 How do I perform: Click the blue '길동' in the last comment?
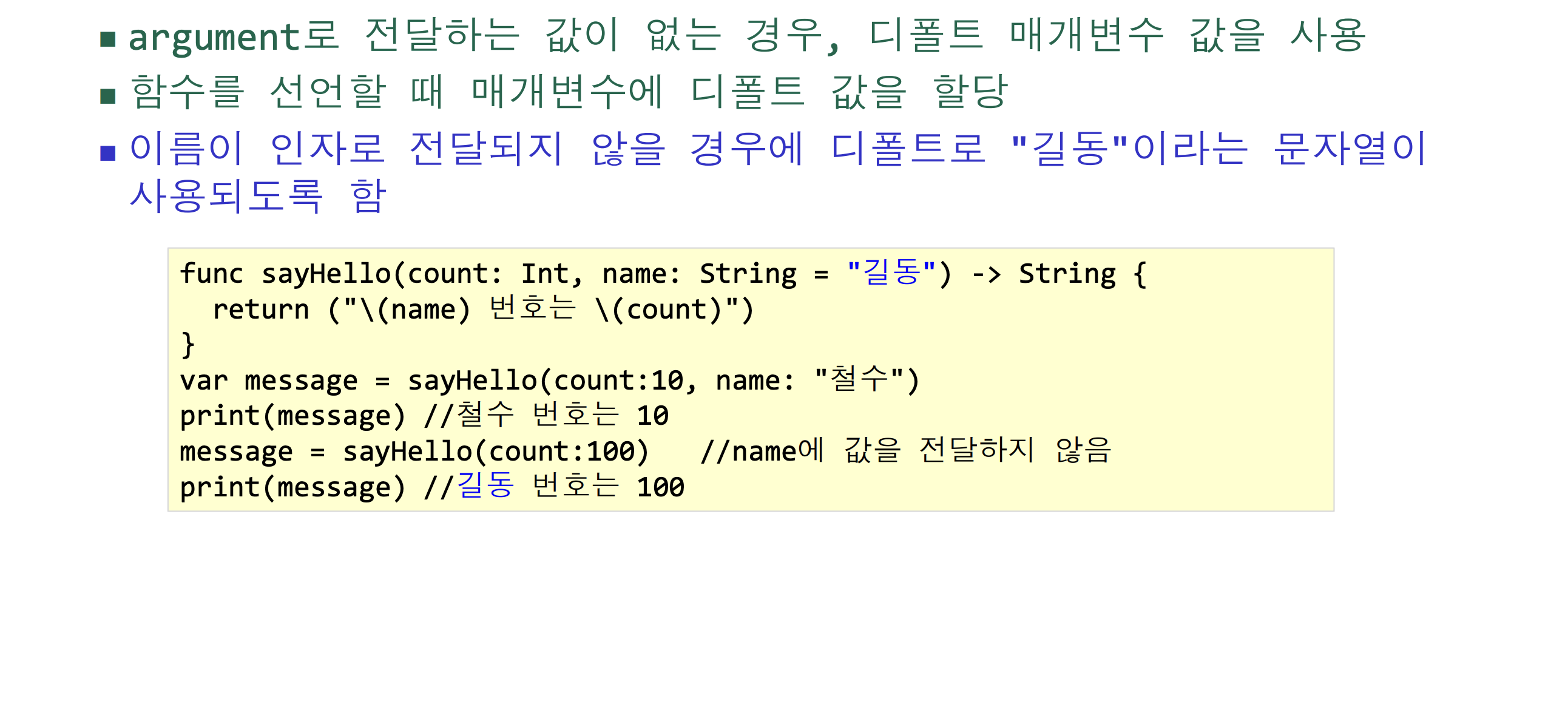(x=485, y=487)
